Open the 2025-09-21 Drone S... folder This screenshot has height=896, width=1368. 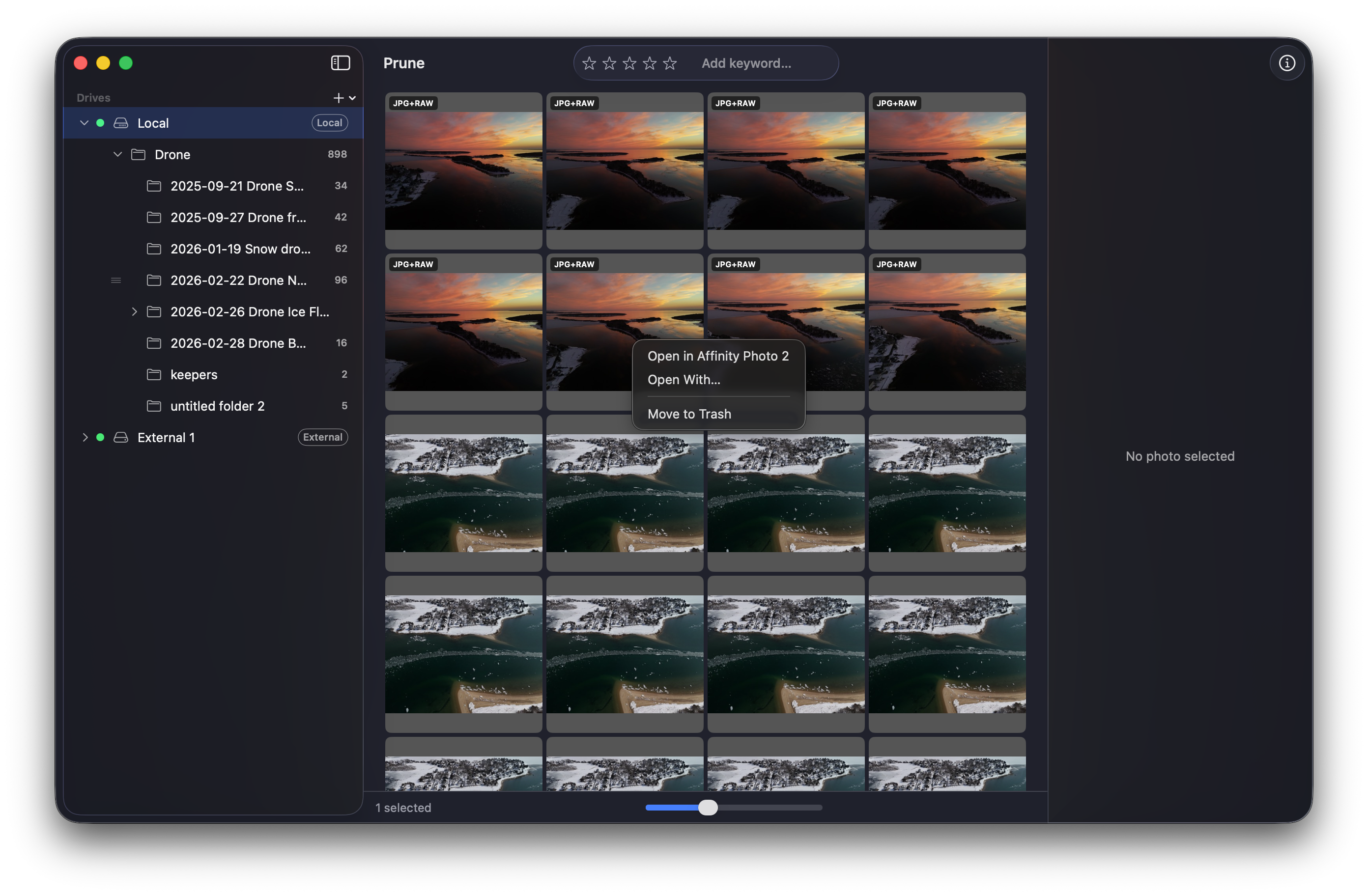(237, 186)
